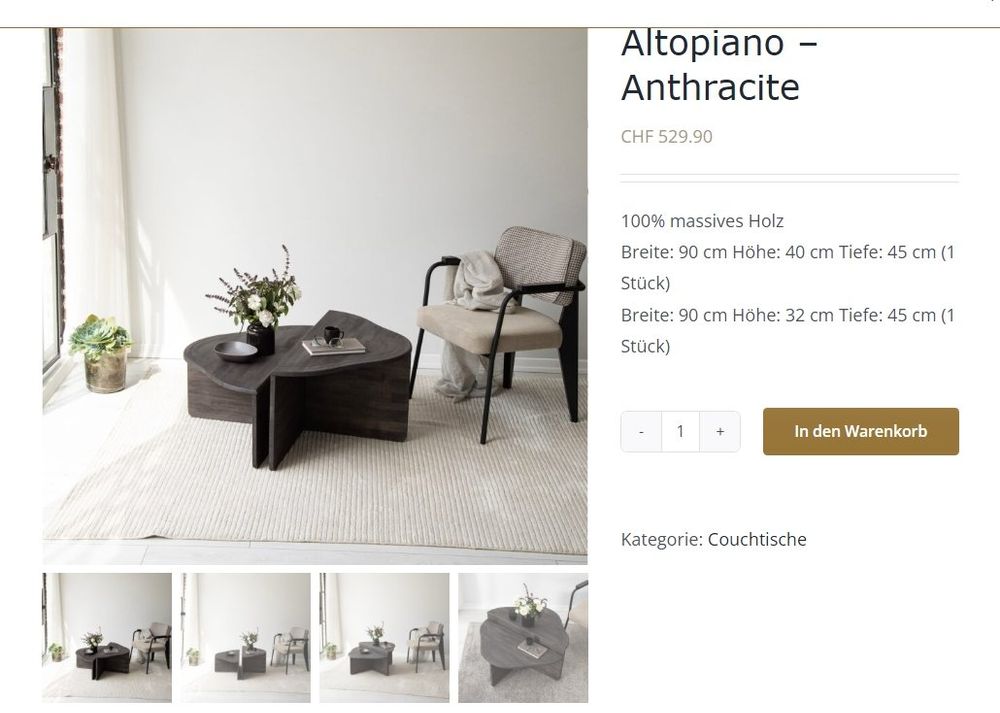Screen dimensions: 1000x713
Task: Select the fourth thumbnail showing table top view
Action: pos(523,638)
